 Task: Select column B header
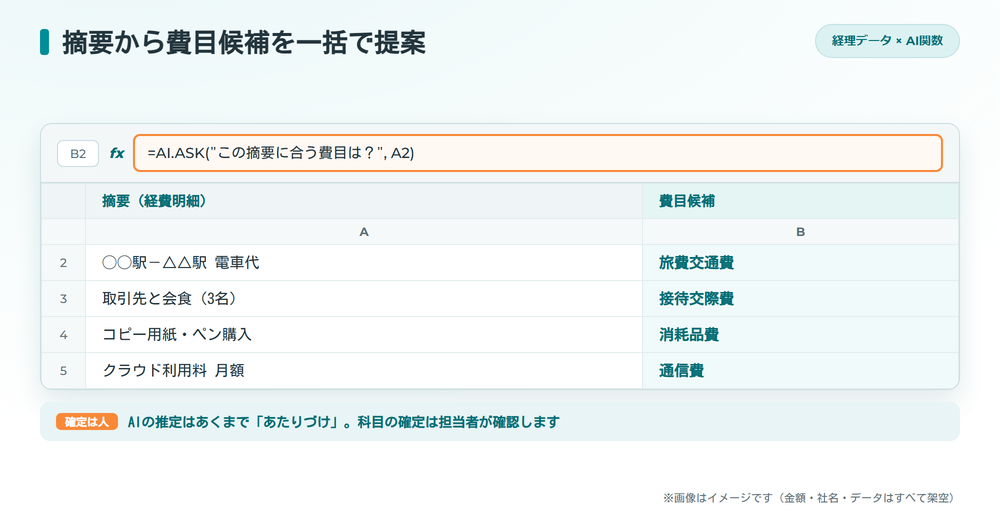pyautogui.click(x=800, y=232)
